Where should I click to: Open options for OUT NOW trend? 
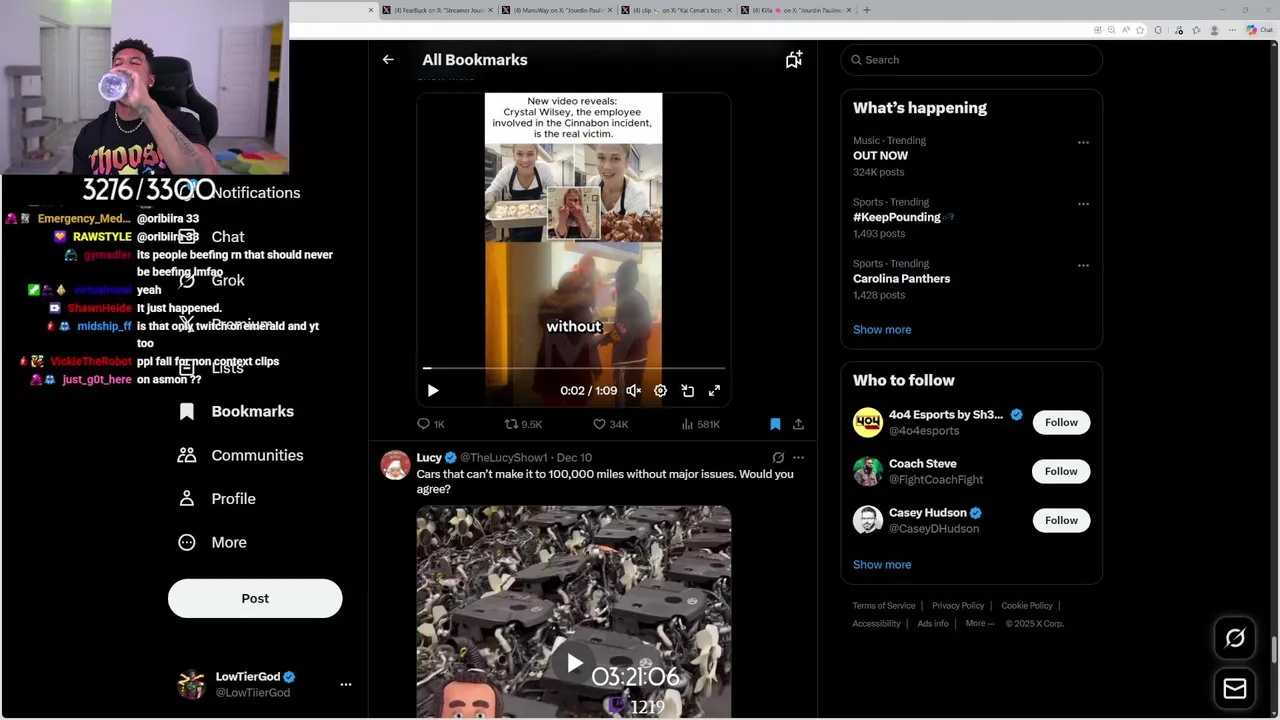1083,142
